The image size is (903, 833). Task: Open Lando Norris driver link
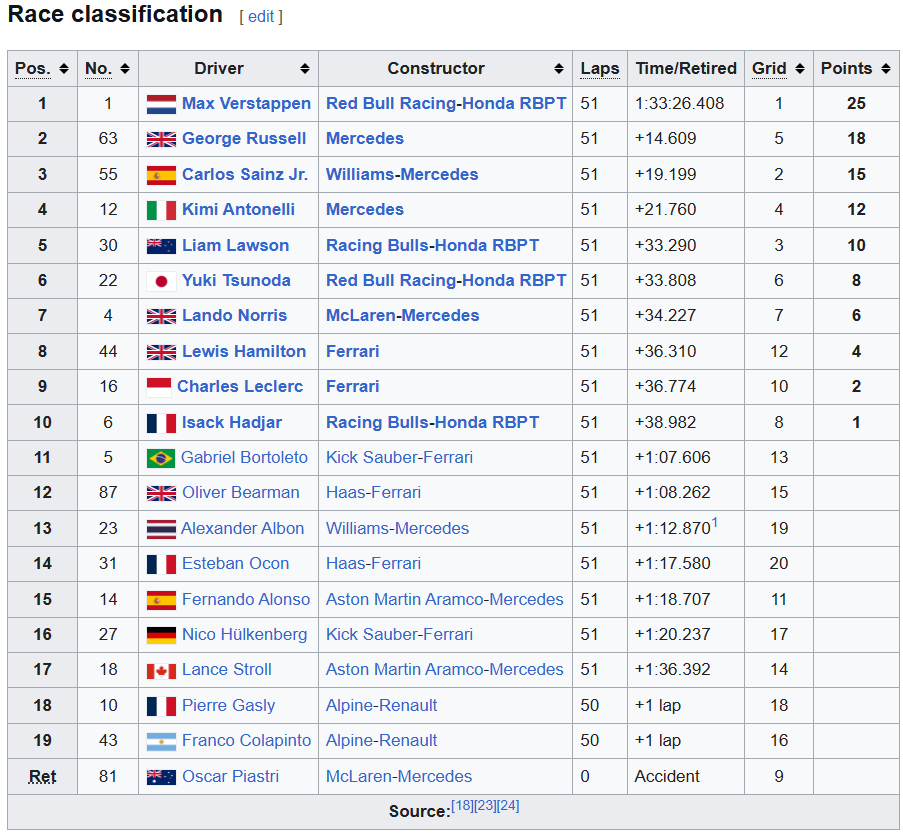tap(234, 316)
